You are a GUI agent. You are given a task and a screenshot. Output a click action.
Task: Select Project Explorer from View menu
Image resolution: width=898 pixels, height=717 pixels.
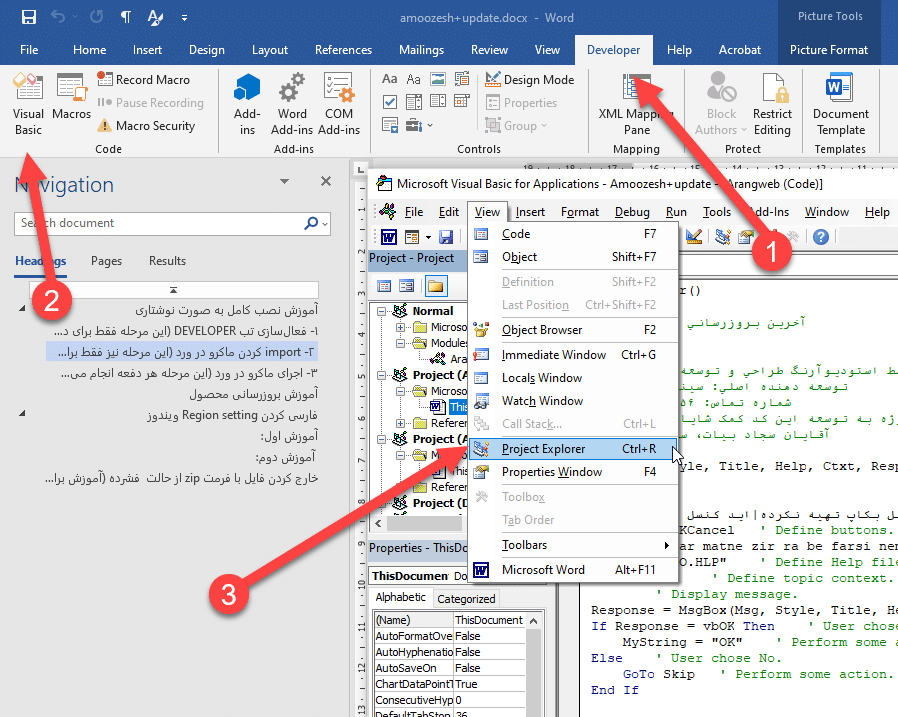[x=543, y=449]
